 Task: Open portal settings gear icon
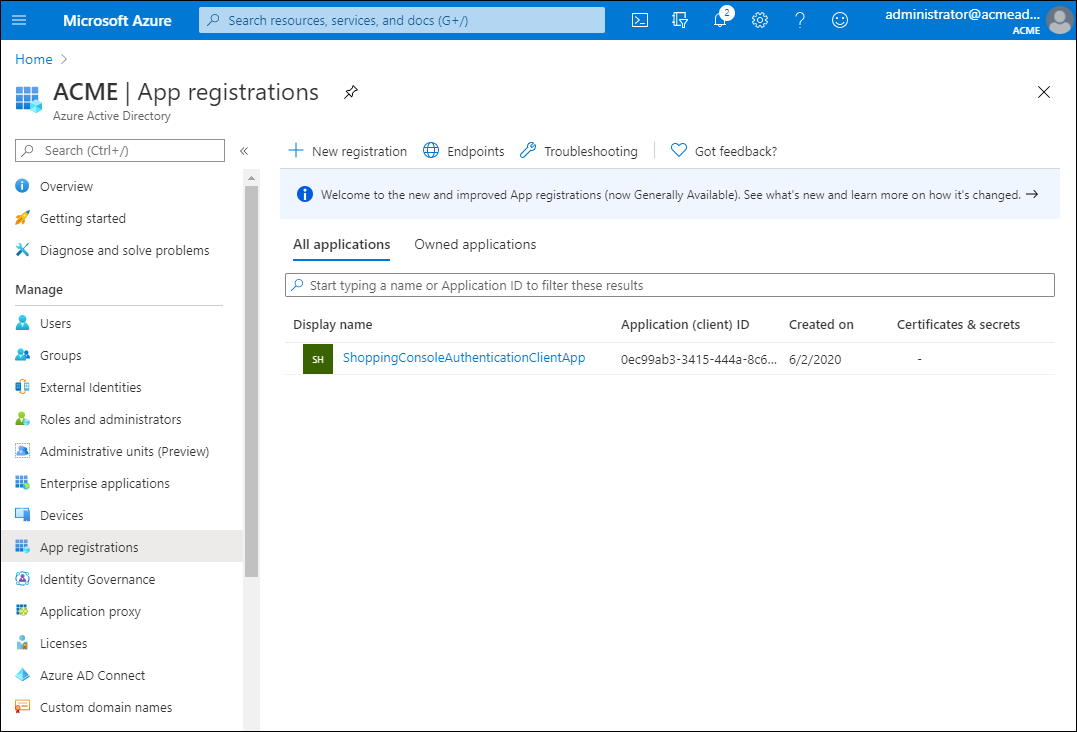click(760, 20)
